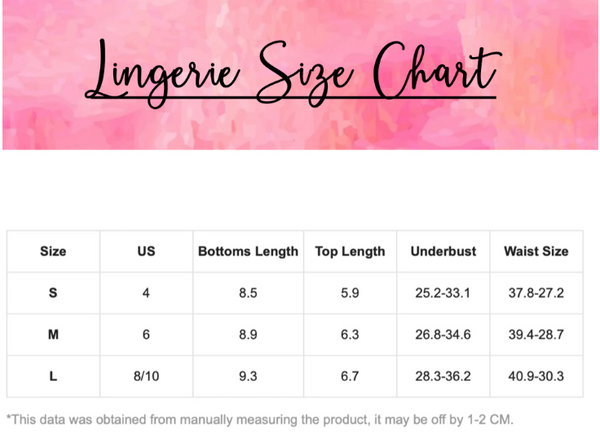Image resolution: width=600 pixels, height=442 pixels.
Task: Click the M size row label
Action: point(53,334)
